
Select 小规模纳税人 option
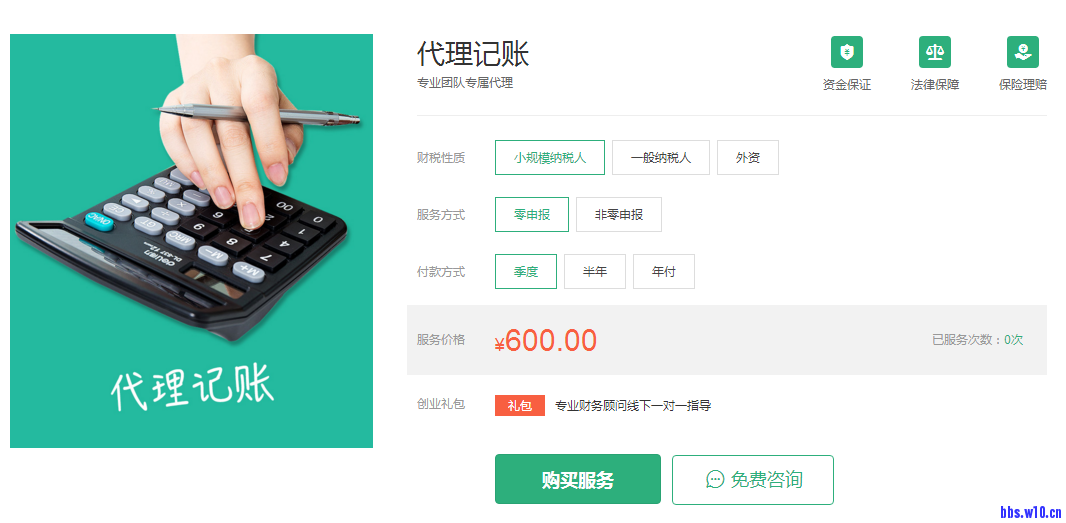tap(550, 158)
